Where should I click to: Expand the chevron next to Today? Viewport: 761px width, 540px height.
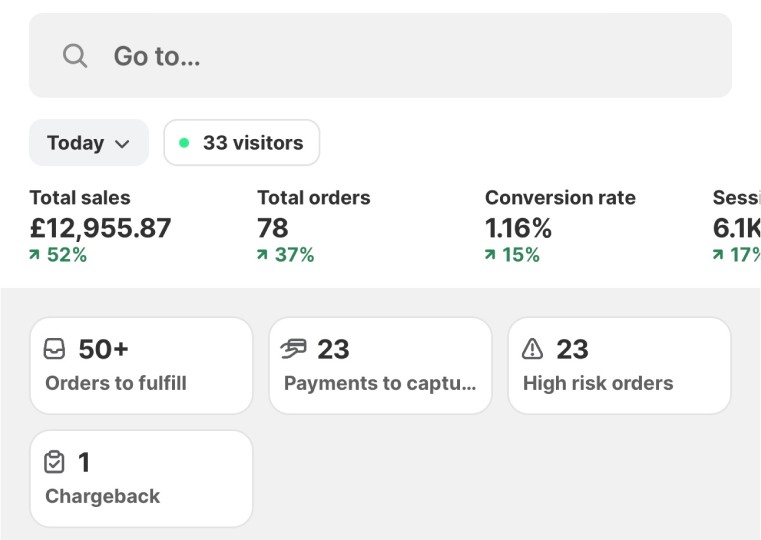point(122,144)
